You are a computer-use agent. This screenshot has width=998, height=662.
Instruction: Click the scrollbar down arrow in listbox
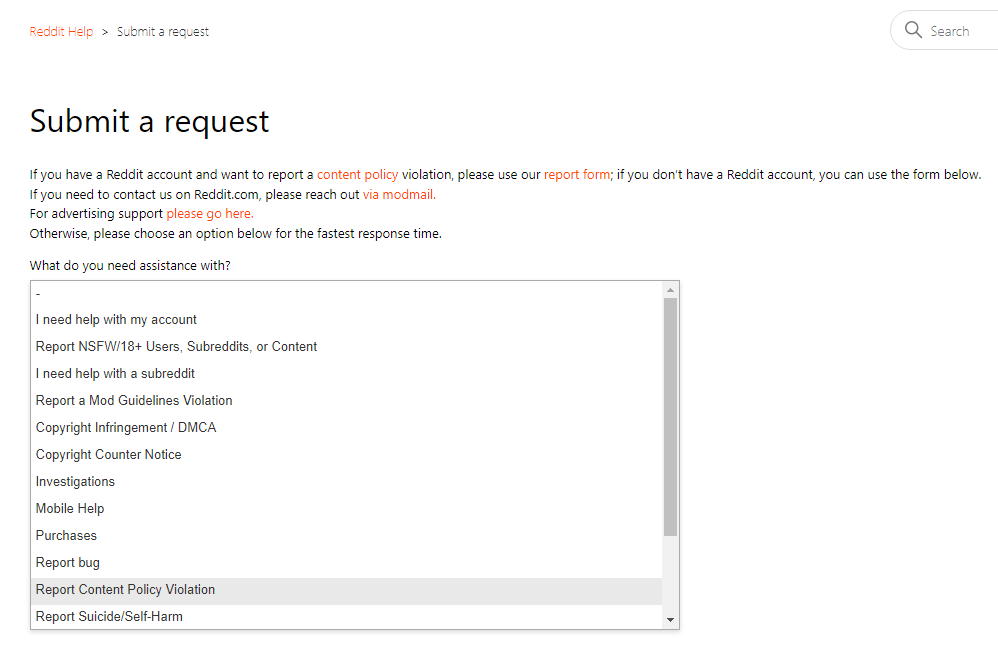pos(670,619)
